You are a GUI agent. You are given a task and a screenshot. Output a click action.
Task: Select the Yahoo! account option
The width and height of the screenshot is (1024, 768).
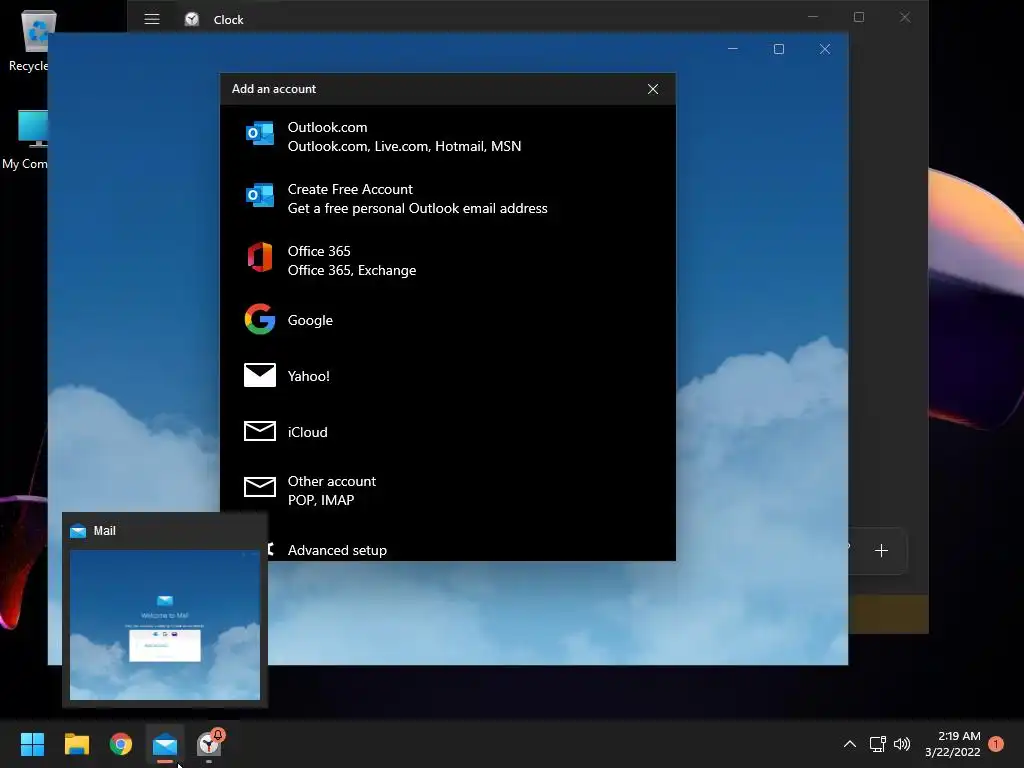(448, 376)
